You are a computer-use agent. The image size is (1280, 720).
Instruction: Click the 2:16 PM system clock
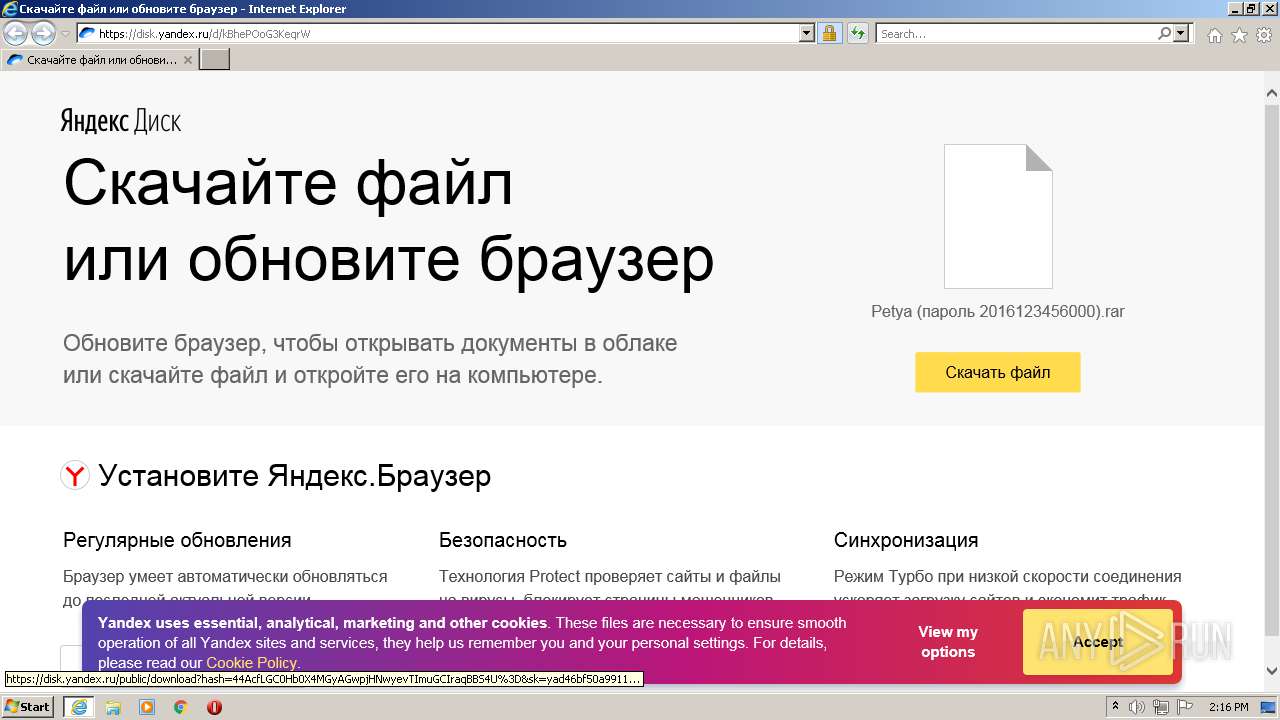(x=1228, y=707)
